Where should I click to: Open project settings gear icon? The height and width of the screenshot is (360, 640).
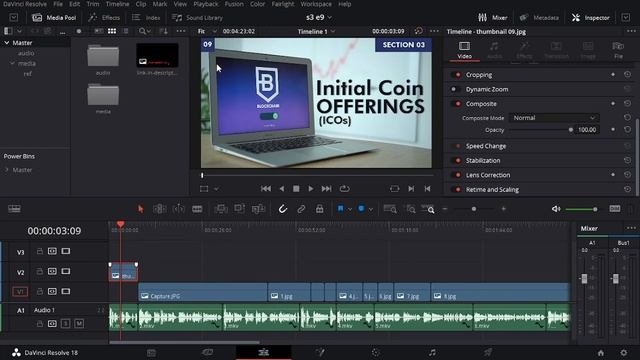[624, 353]
